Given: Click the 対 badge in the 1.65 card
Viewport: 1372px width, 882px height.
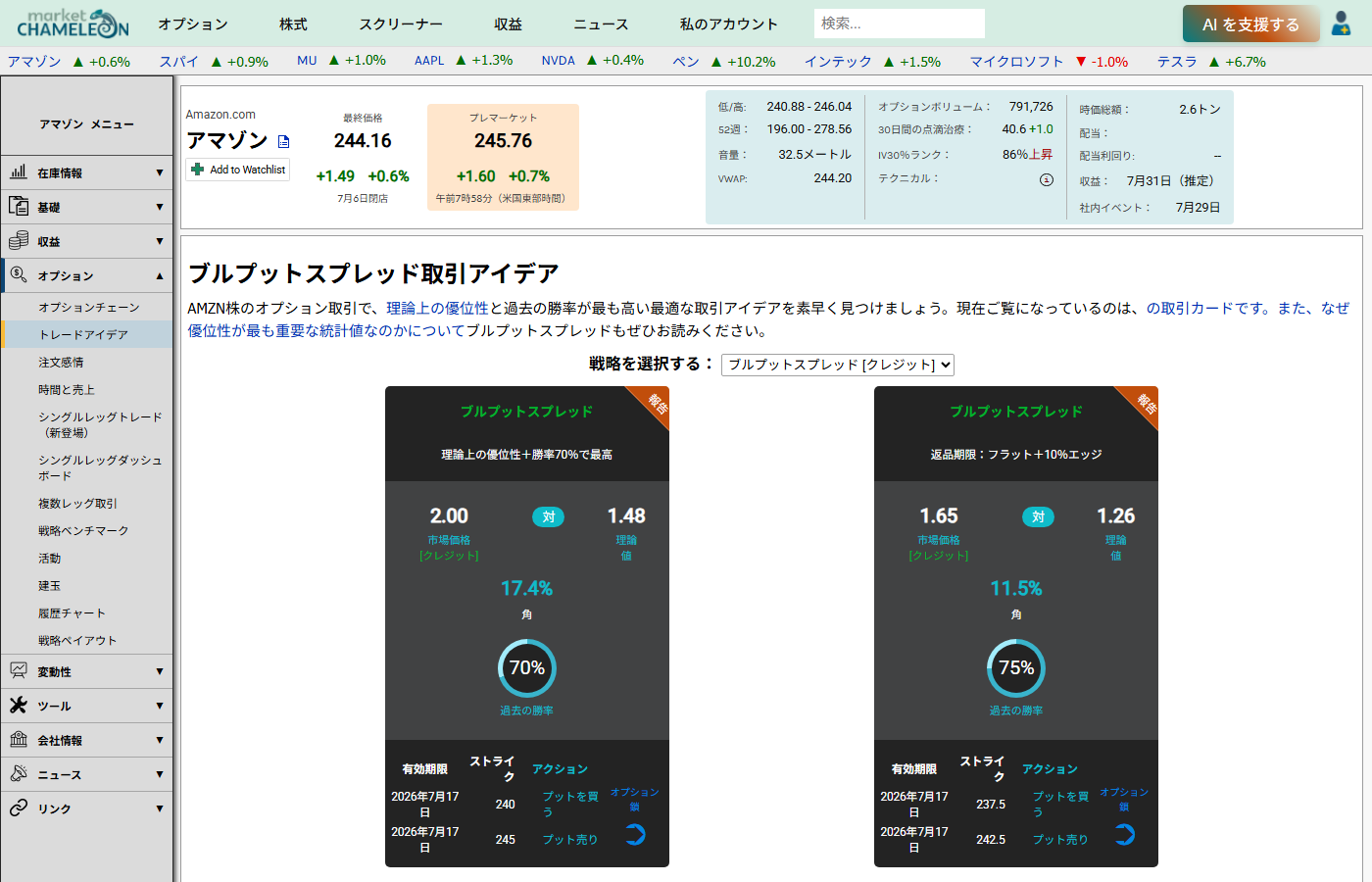Looking at the screenshot, I should pos(1038,516).
